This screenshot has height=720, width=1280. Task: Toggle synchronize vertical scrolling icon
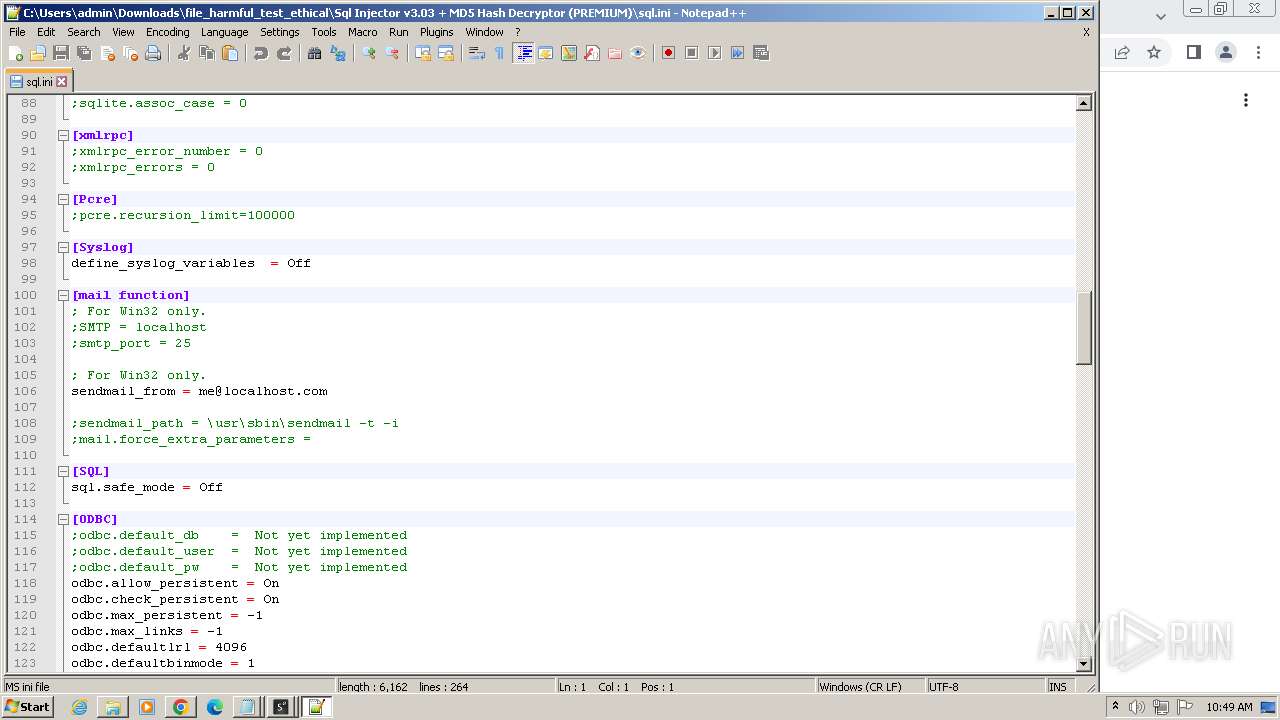click(x=423, y=53)
